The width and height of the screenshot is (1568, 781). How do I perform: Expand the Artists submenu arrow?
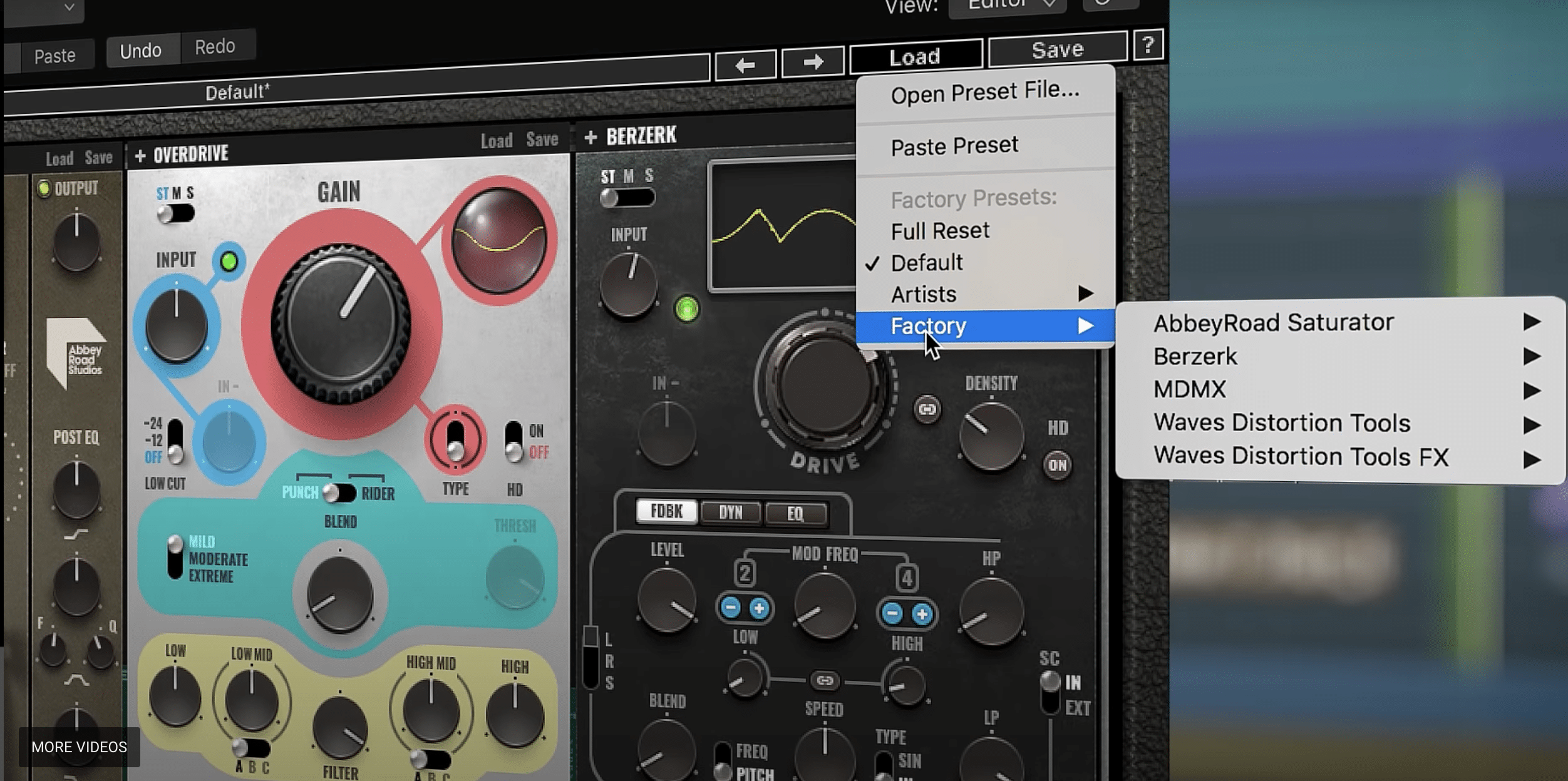point(1086,294)
